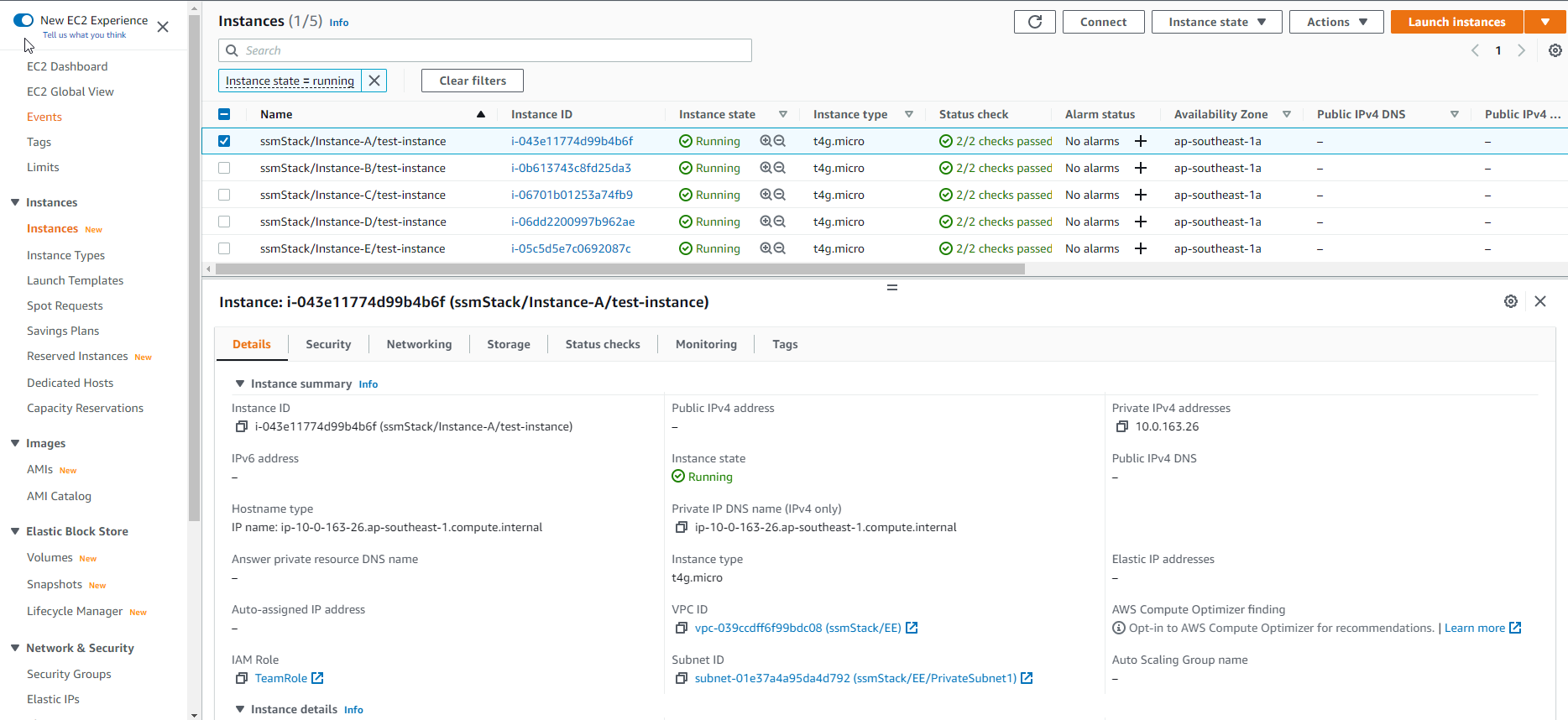Image resolution: width=1568 pixels, height=720 pixels.
Task: Collapse the Instance summary section
Action: pyautogui.click(x=240, y=383)
